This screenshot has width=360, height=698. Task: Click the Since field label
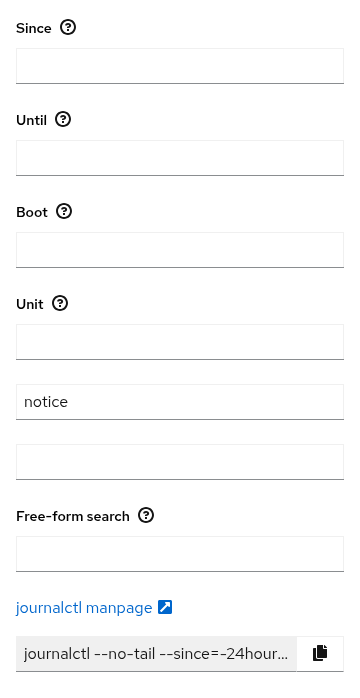(34, 28)
